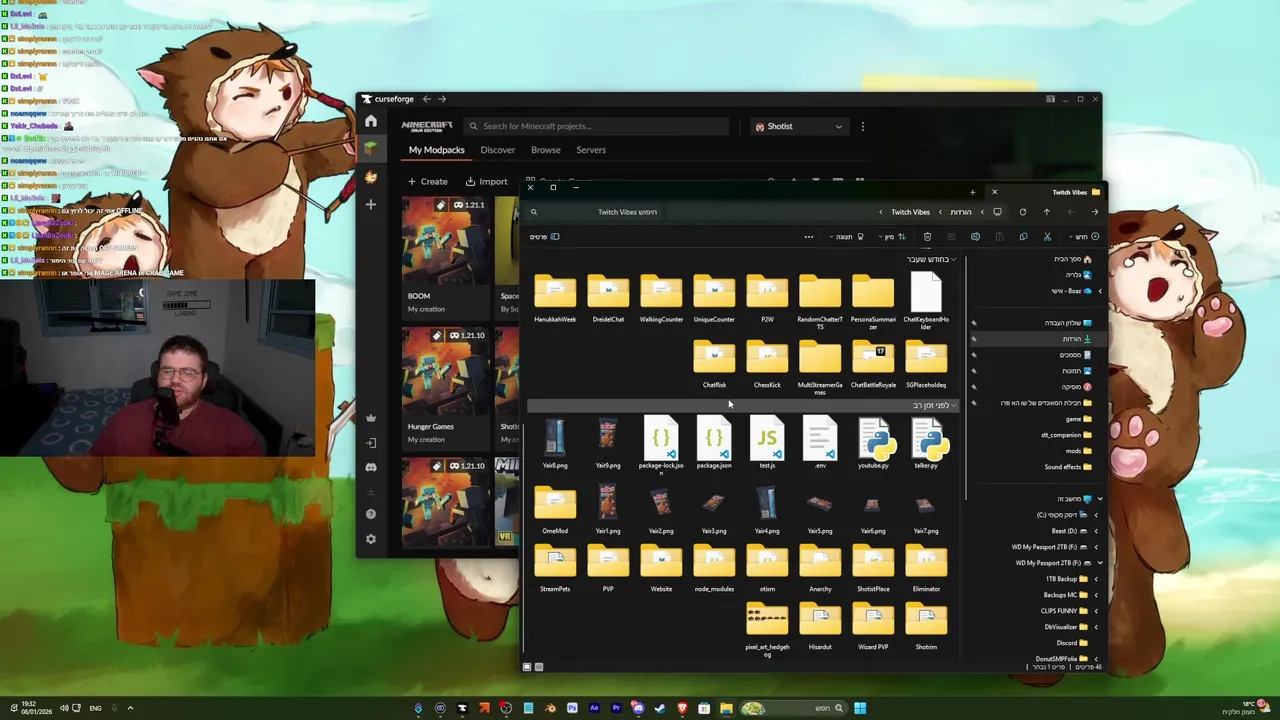The image size is (1280, 720).
Task: Click Import modpack button
Action: coord(486,181)
